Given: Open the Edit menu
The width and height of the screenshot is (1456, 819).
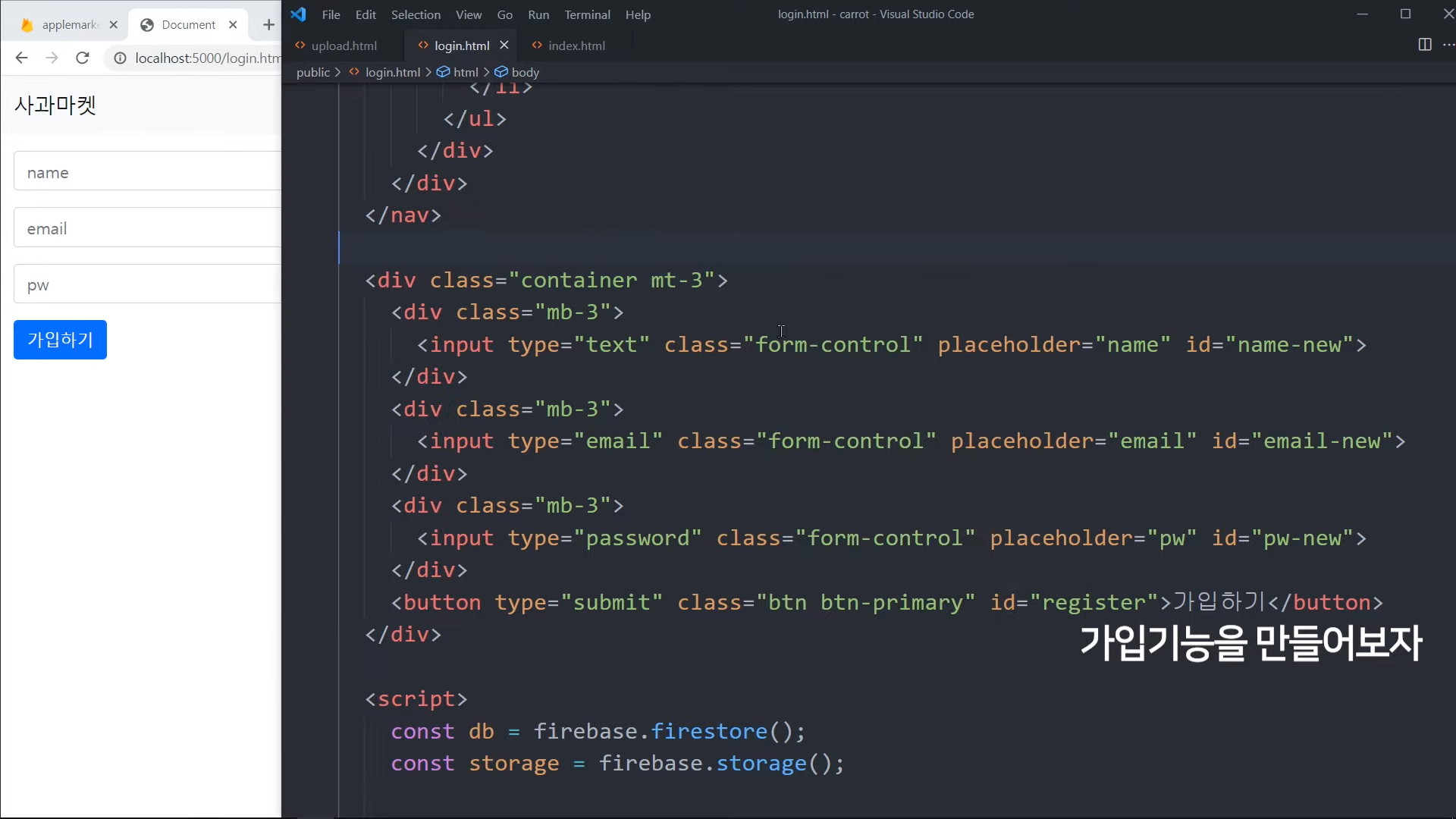Looking at the screenshot, I should (366, 14).
